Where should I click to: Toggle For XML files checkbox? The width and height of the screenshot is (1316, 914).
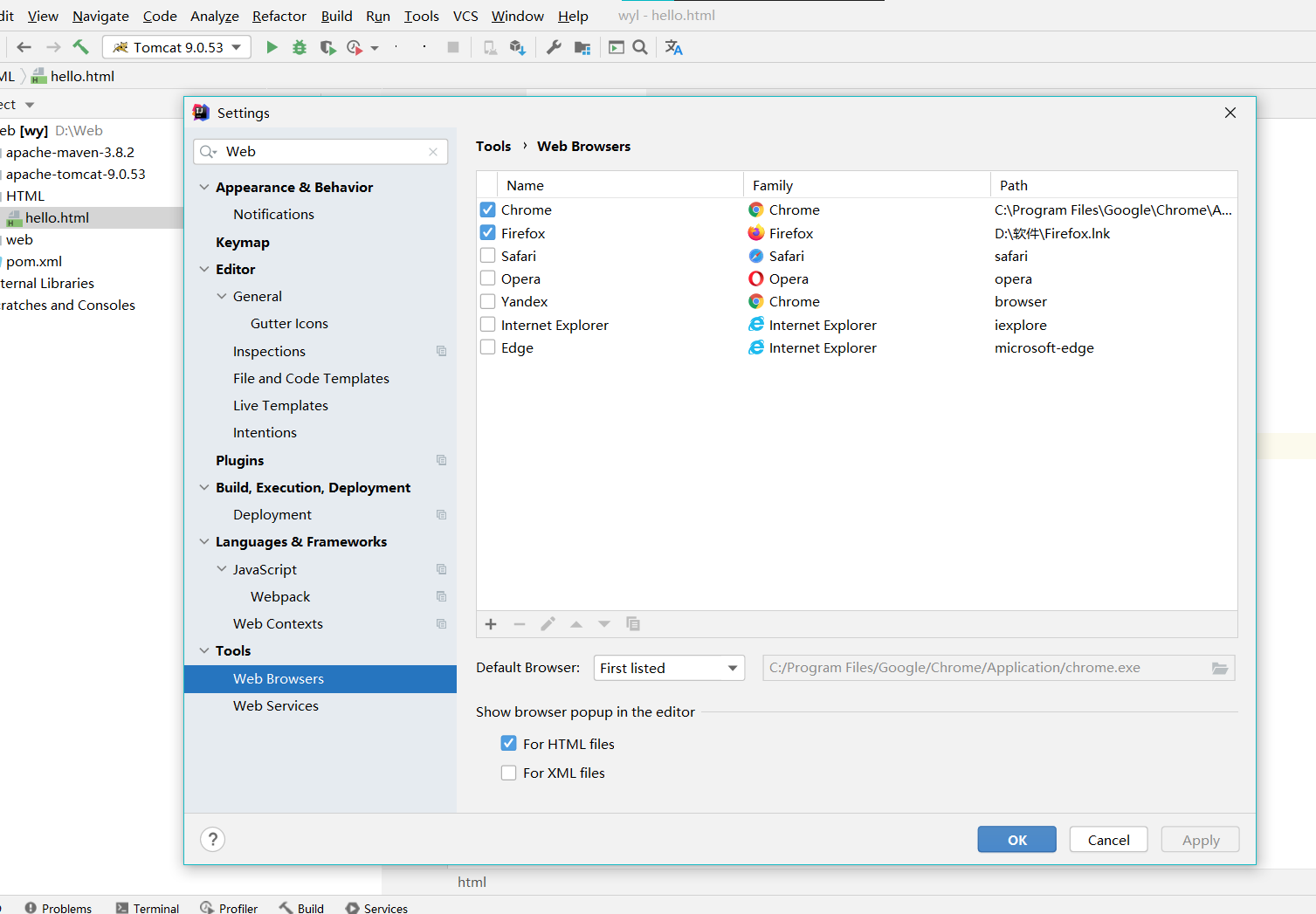click(509, 773)
